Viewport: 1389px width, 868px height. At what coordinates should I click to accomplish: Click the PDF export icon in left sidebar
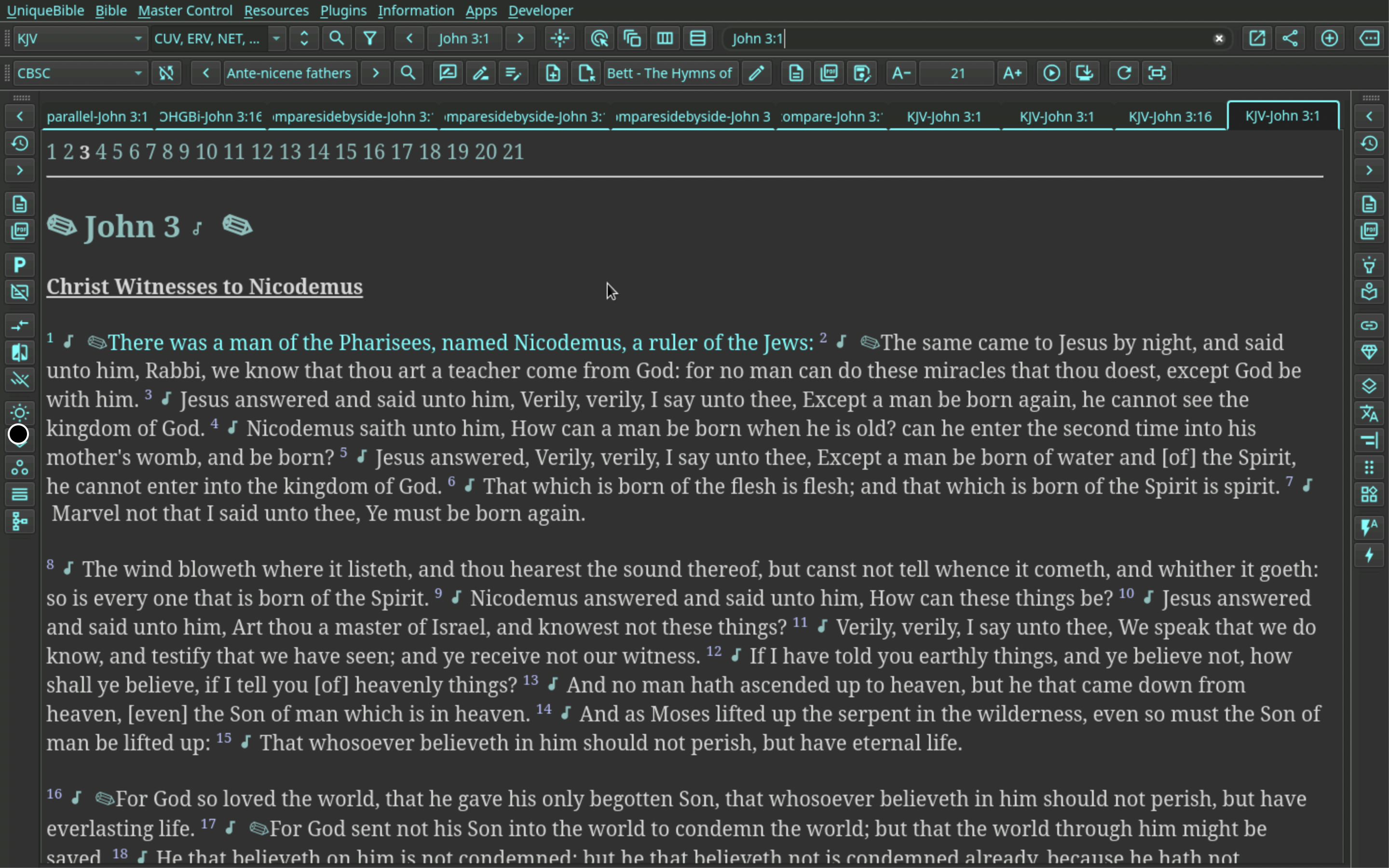click(x=19, y=231)
